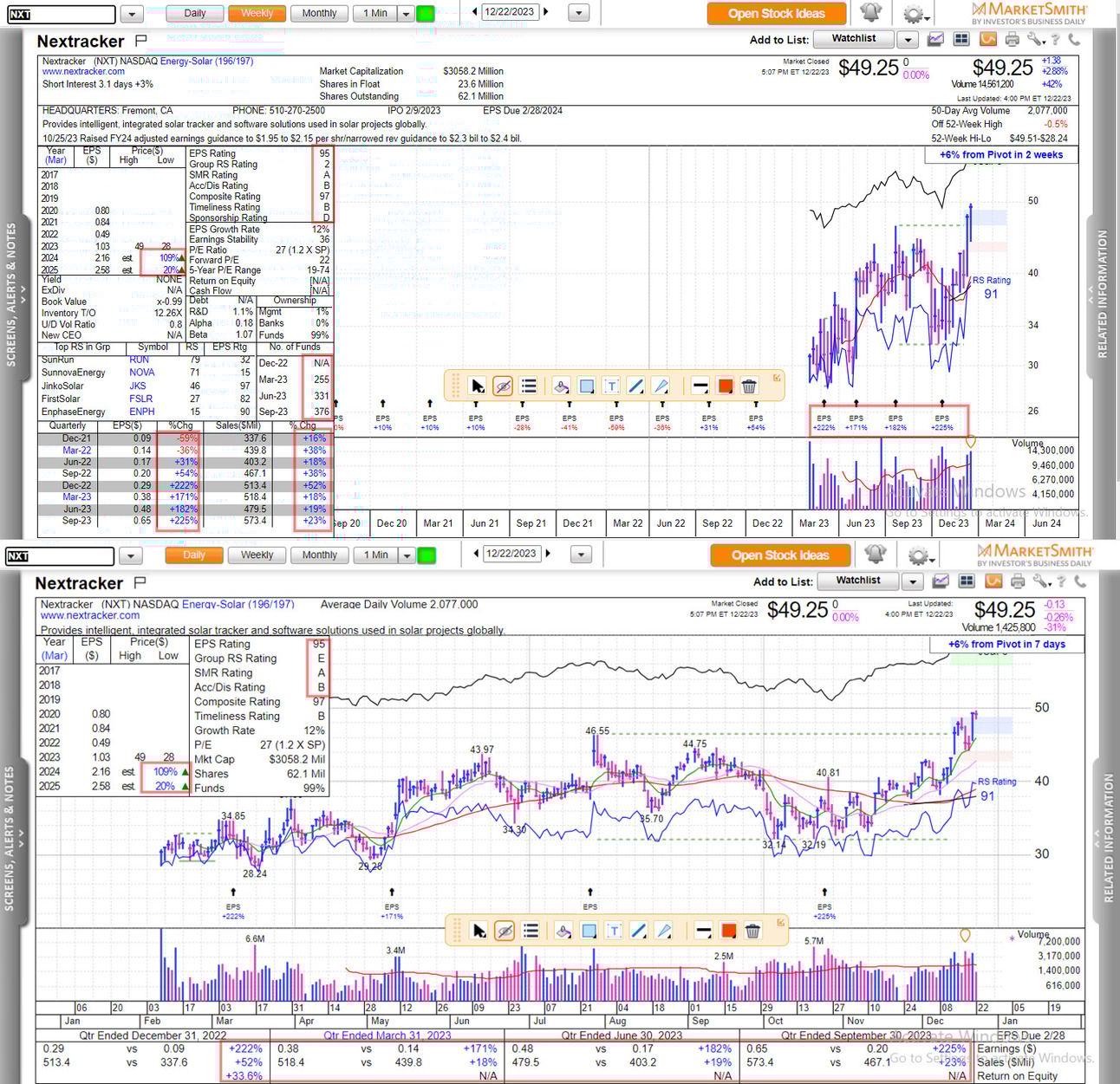
Task: Open Energy-Solar (196/197) link in top window
Action: click(x=206, y=62)
